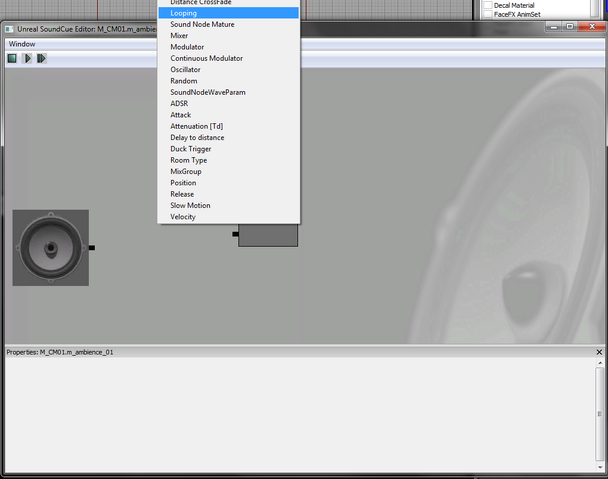Maximize the SoundCue Editor window

point(569,27)
